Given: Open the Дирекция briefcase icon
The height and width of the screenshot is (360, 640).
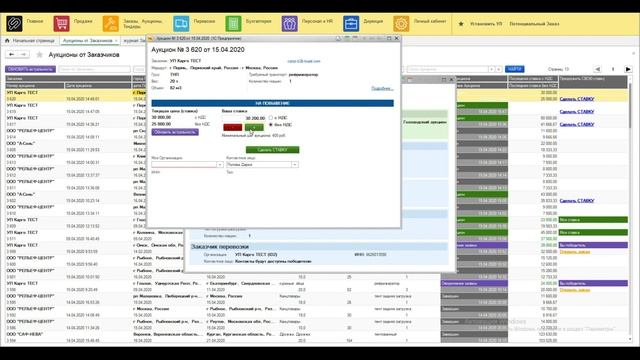Looking at the screenshot, I should tap(351, 24).
